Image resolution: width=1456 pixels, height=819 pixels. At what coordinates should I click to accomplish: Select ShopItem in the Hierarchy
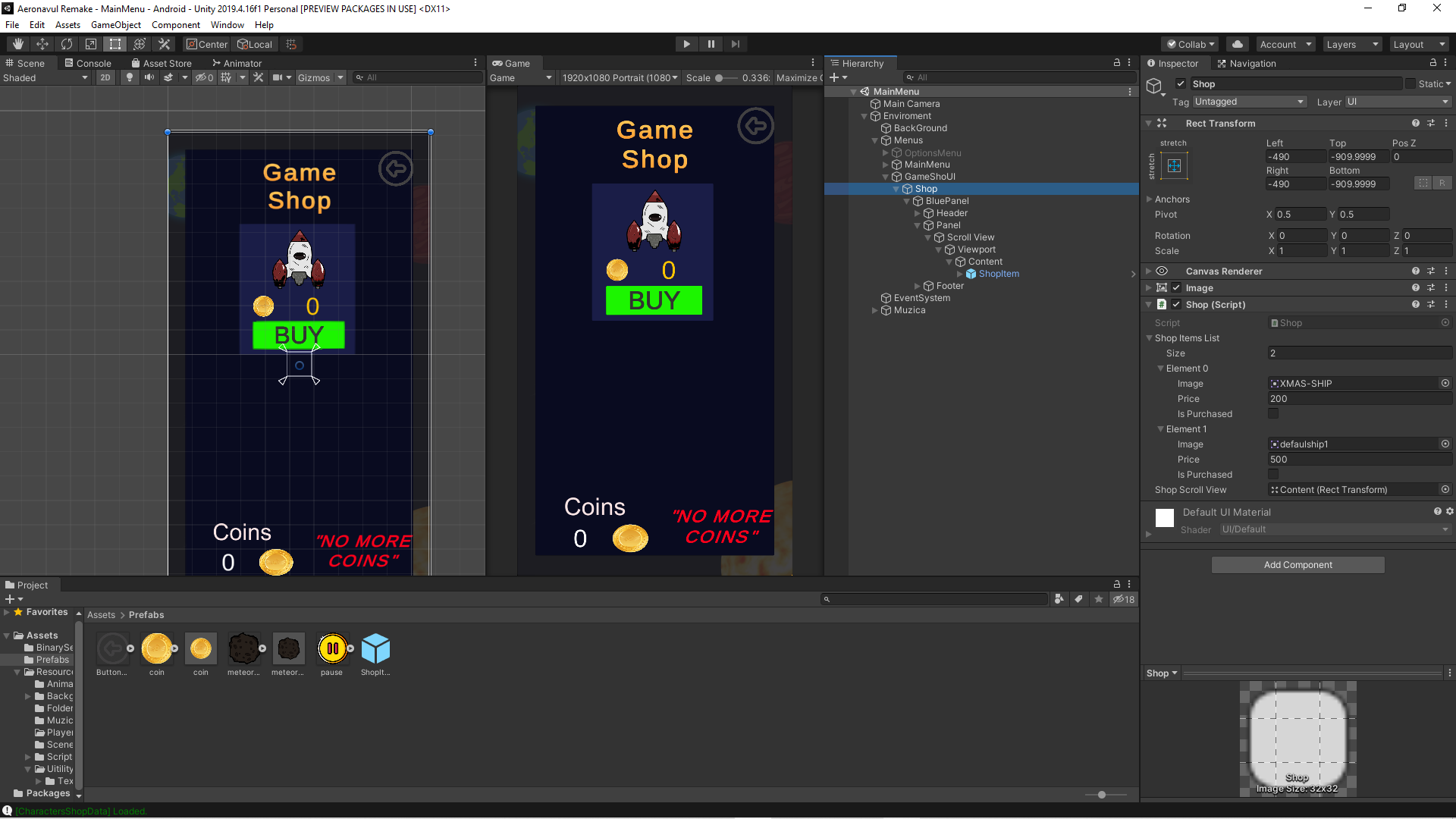[x=999, y=274]
